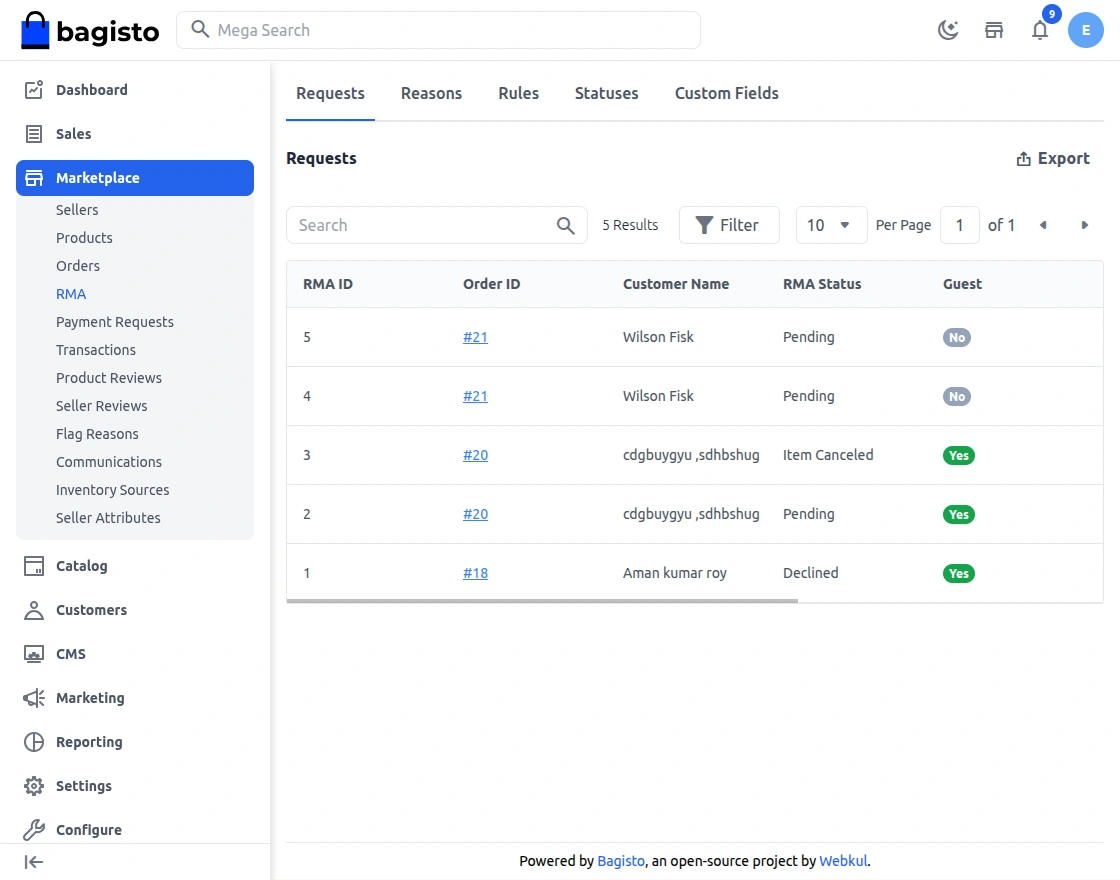Viewport: 1120px width, 880px height.
Task: Collapse the sidebar with the bottom arrow icon
Action: [33, 862]
